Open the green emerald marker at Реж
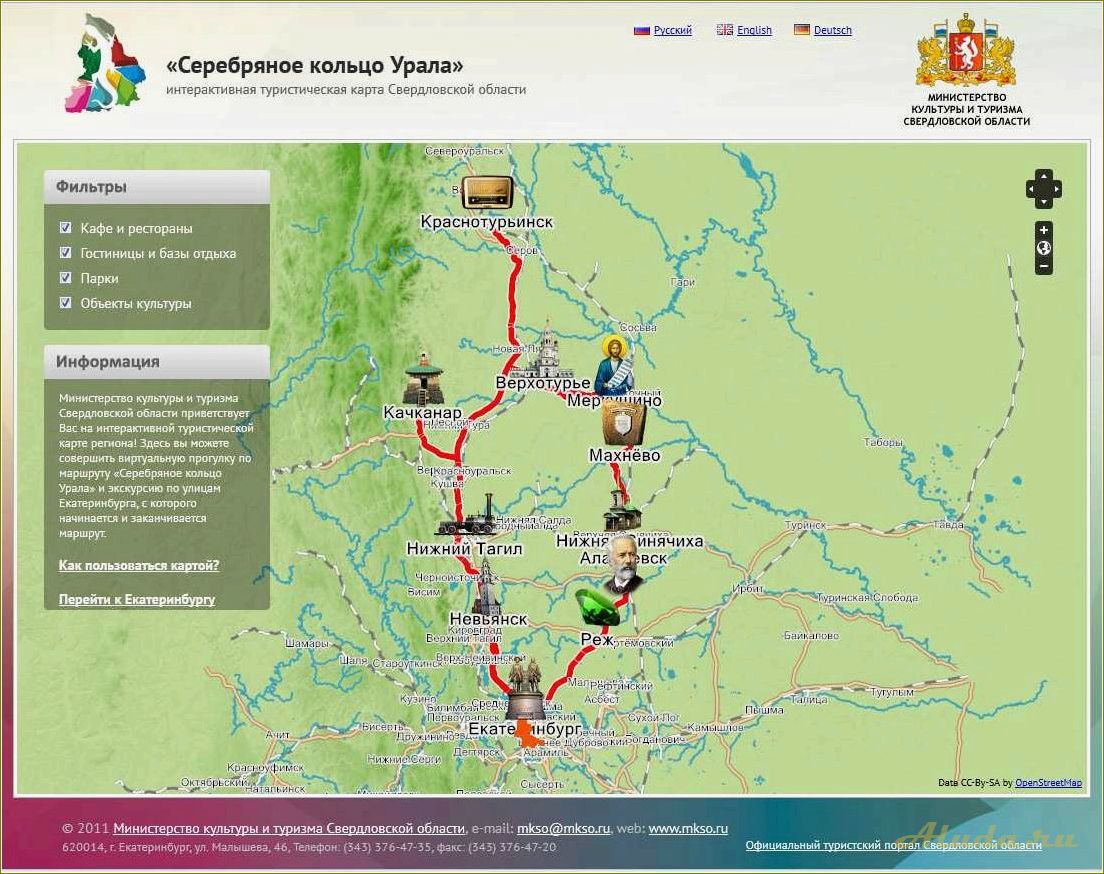This screenshot has height=874, width=1104. 597,607
